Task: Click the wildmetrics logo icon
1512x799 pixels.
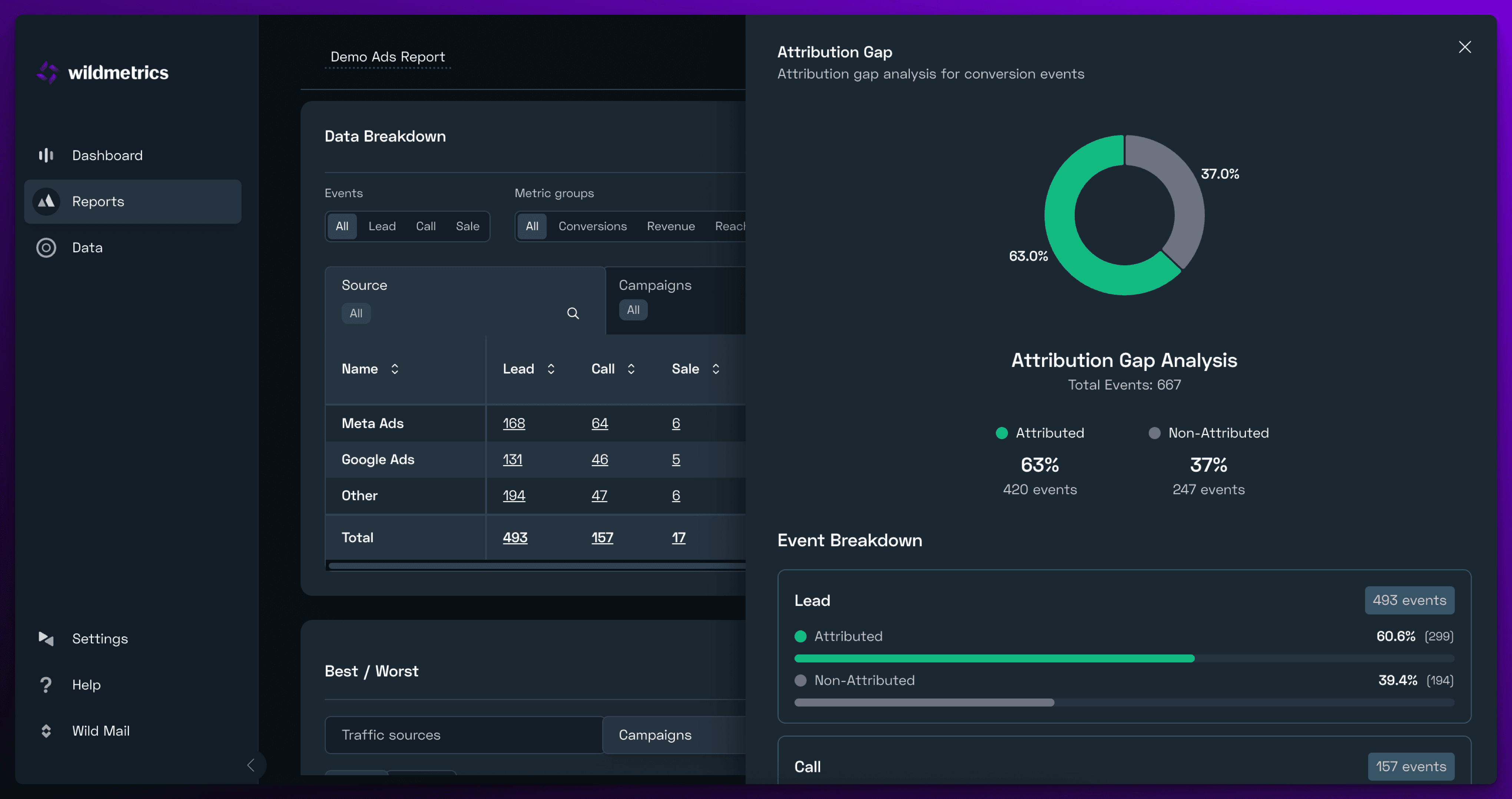Action: coord(47,73)
